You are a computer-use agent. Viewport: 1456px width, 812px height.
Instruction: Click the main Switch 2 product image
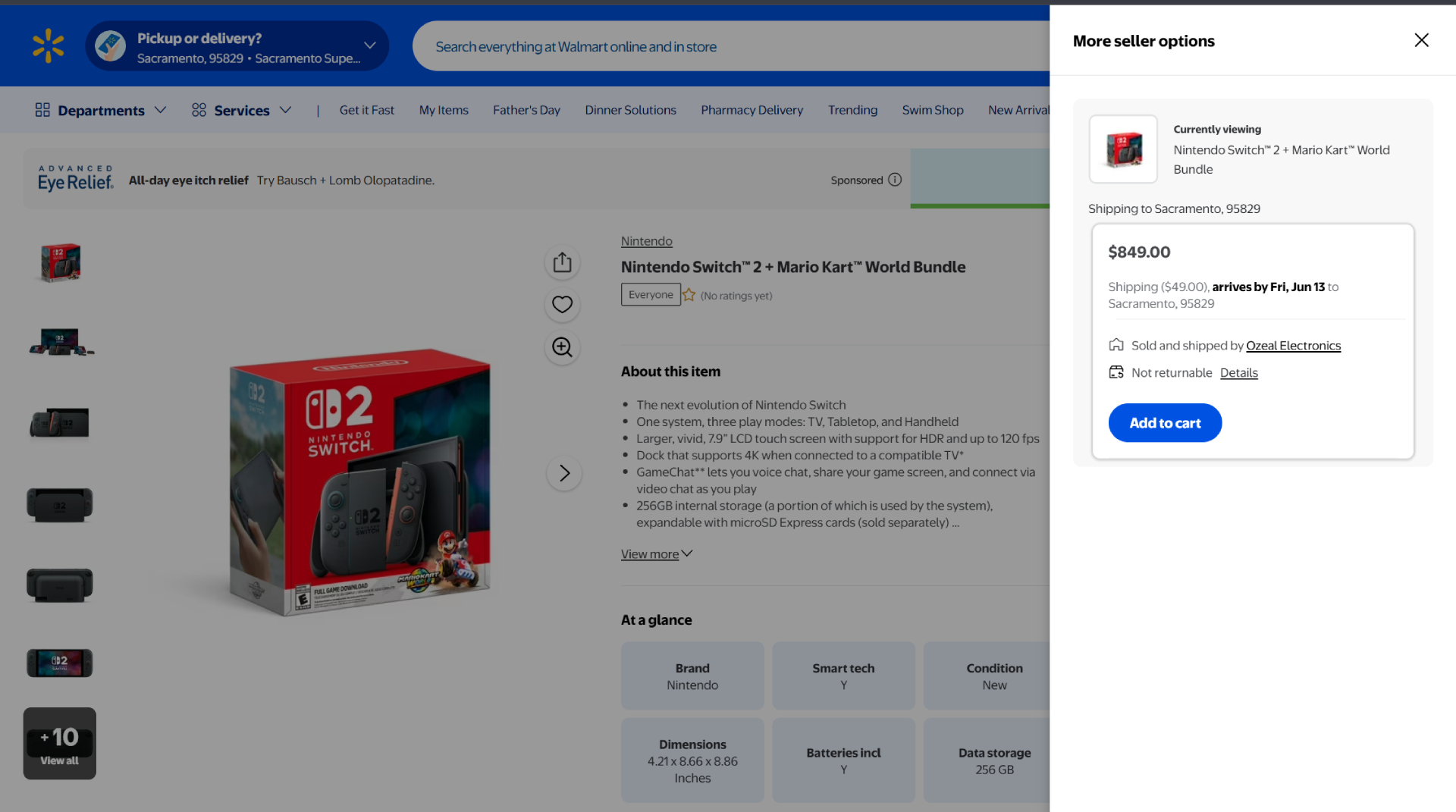pos(360,481)
